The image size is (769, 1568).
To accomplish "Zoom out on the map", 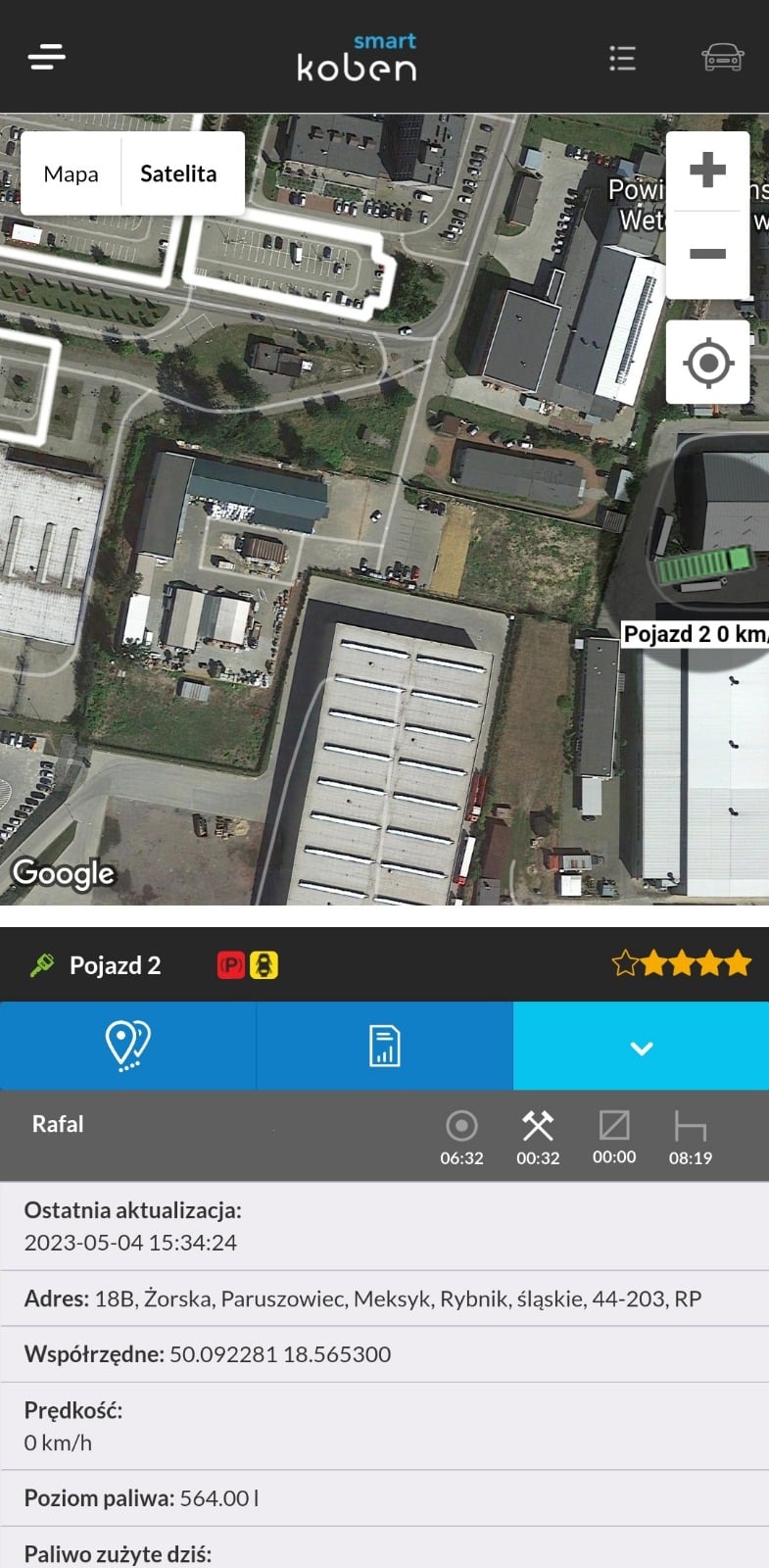I will pos(707,255).
